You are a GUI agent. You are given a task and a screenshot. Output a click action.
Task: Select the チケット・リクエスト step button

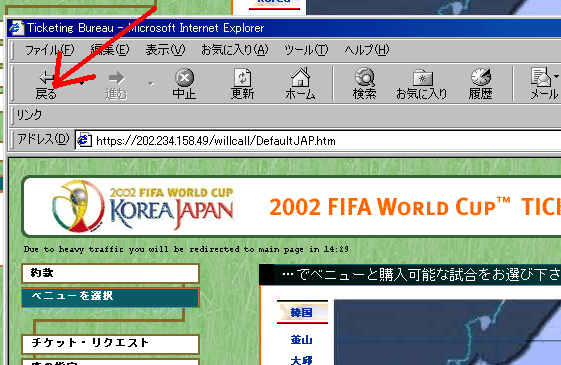[x=111, y=344]
